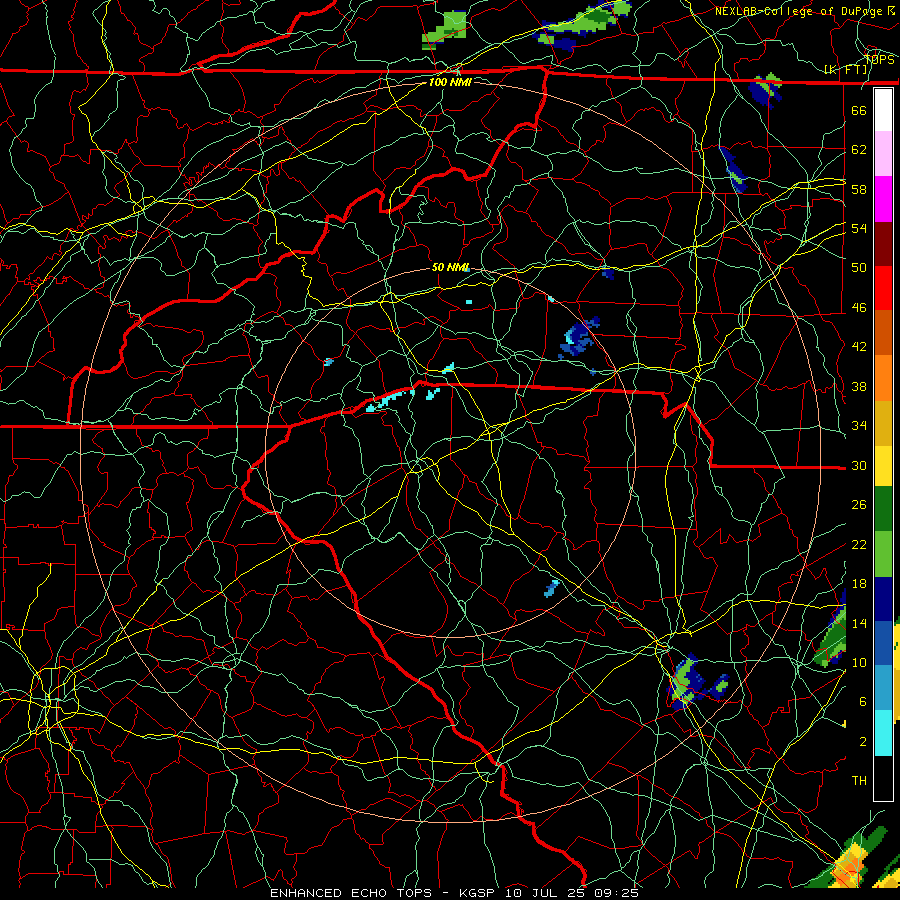Click the '22' scale label
This screenshot has height=900, width=900.
[x=859, y=544]
